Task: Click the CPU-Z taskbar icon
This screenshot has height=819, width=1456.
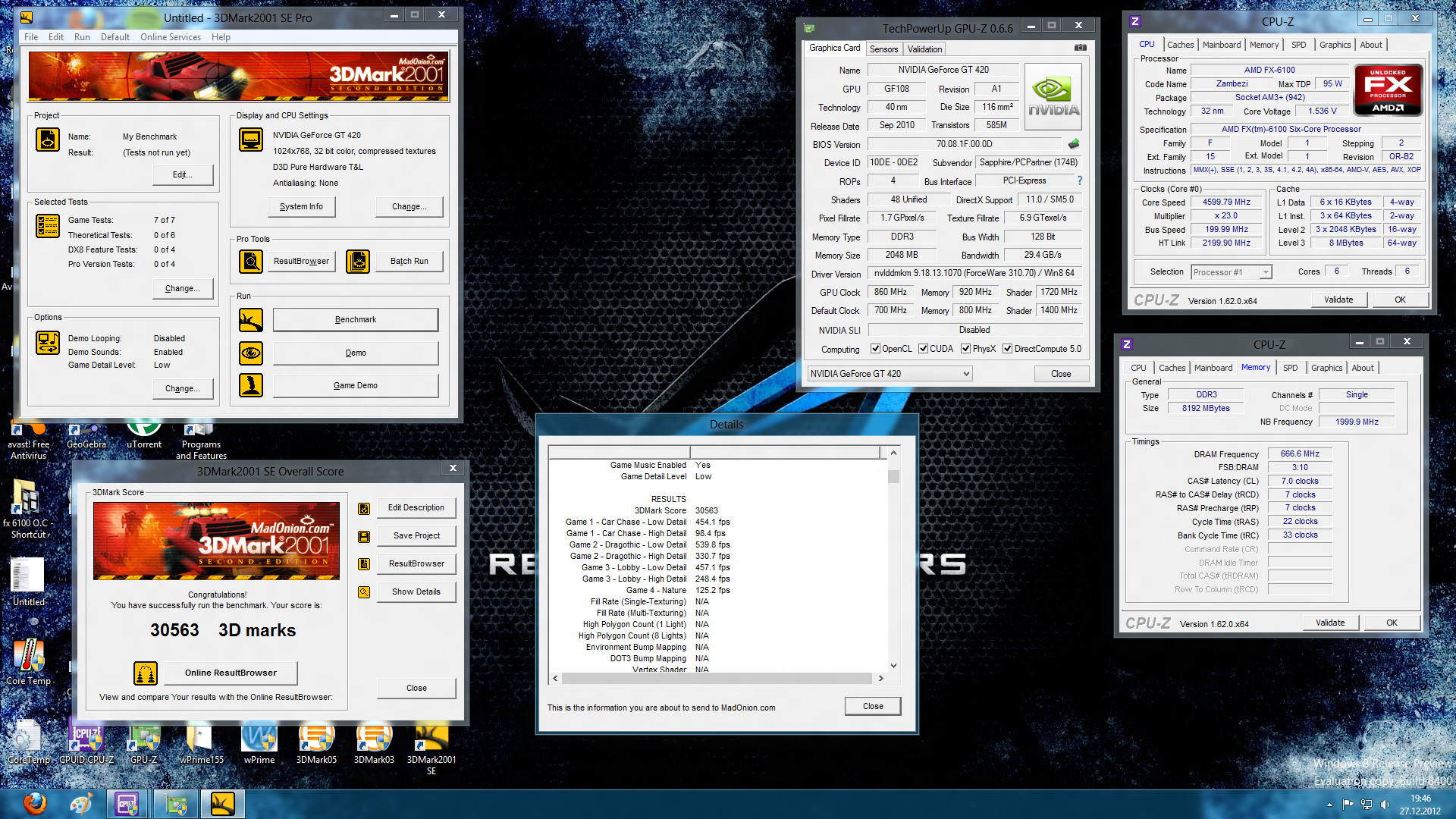Action: (127, 804)
